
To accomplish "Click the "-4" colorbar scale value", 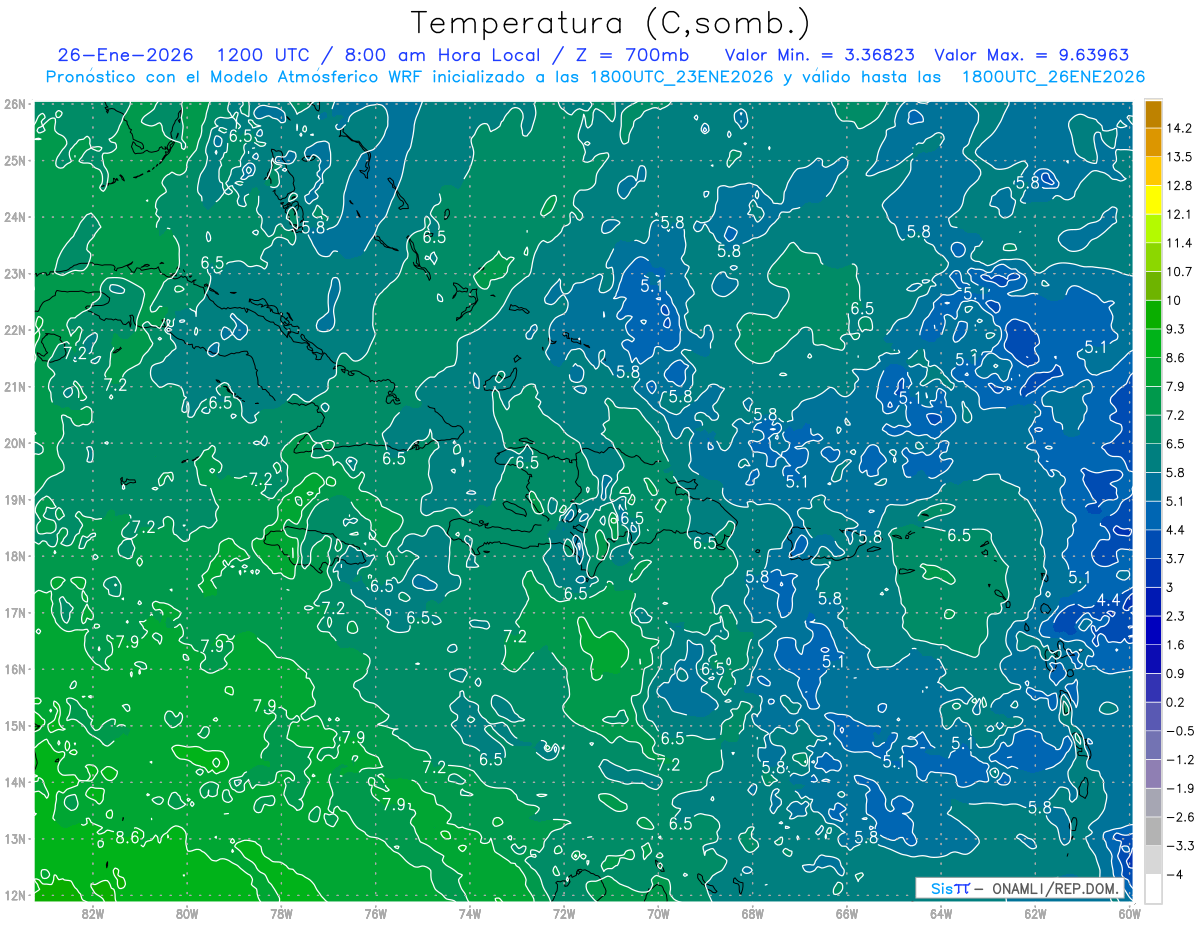I will tap(1175, 874).
